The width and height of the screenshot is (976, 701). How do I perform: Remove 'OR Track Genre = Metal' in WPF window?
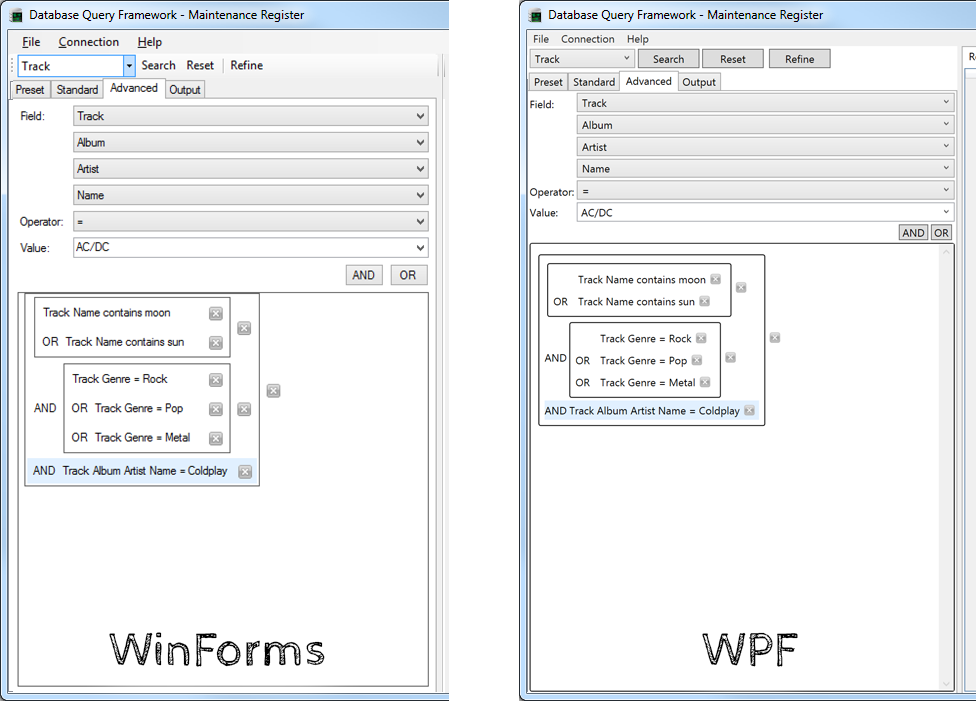705,382
